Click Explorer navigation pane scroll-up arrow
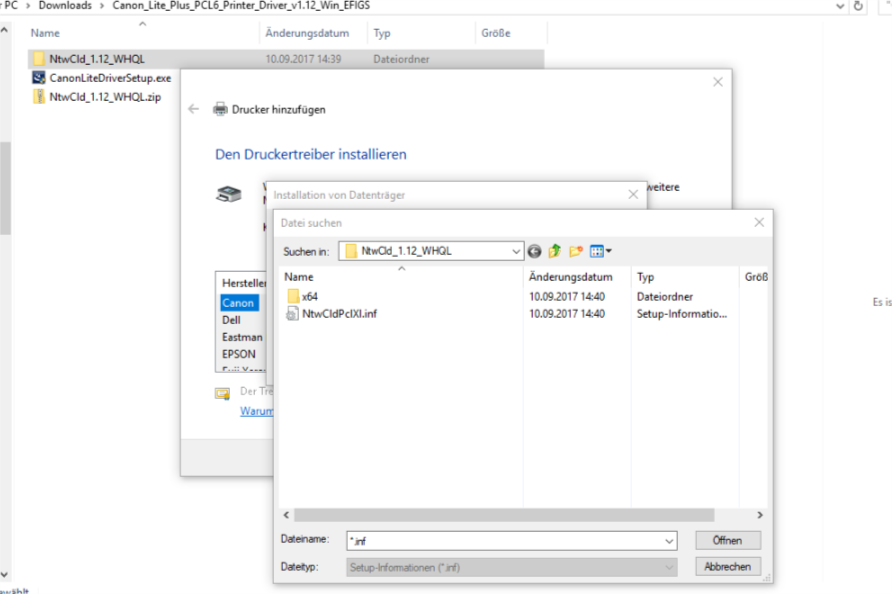Screen dimensions: 892x594 (x=5, y=29)
